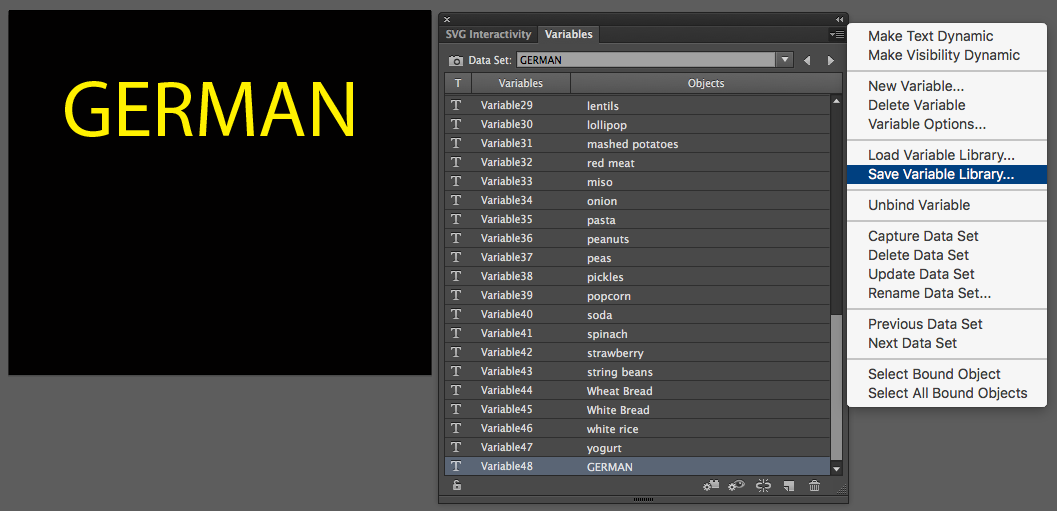This screenshot has width=1057, height=511.
Task: Click the Delete Variable trash icon
Action: [814, 485]
